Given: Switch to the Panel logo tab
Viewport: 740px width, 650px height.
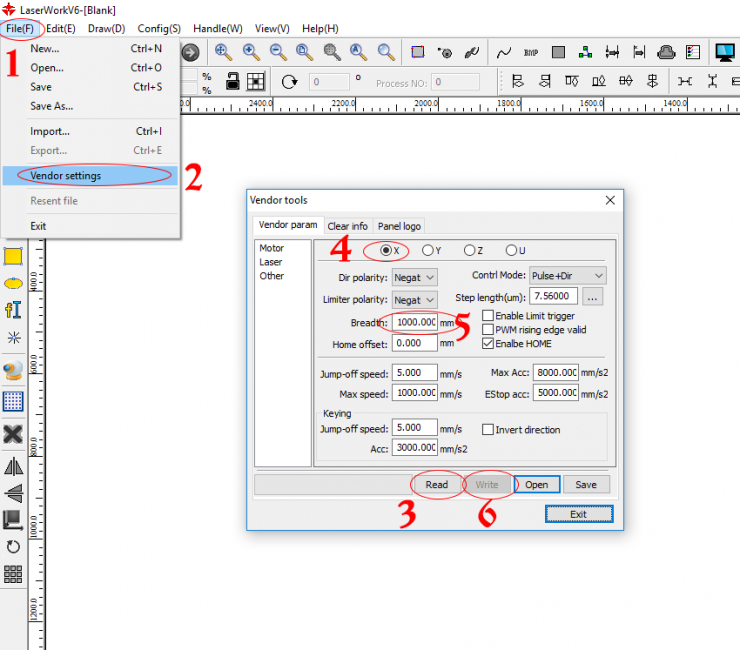Looking at the screenshot, I should (x=399, y=226).
